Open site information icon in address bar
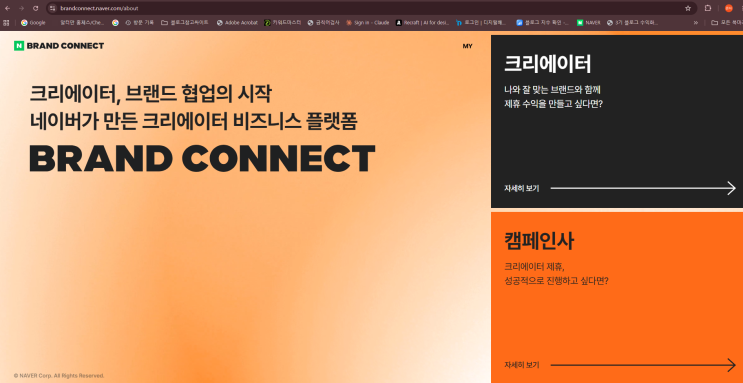Viewport: 743px width, 383px height. tap(53, 9)
